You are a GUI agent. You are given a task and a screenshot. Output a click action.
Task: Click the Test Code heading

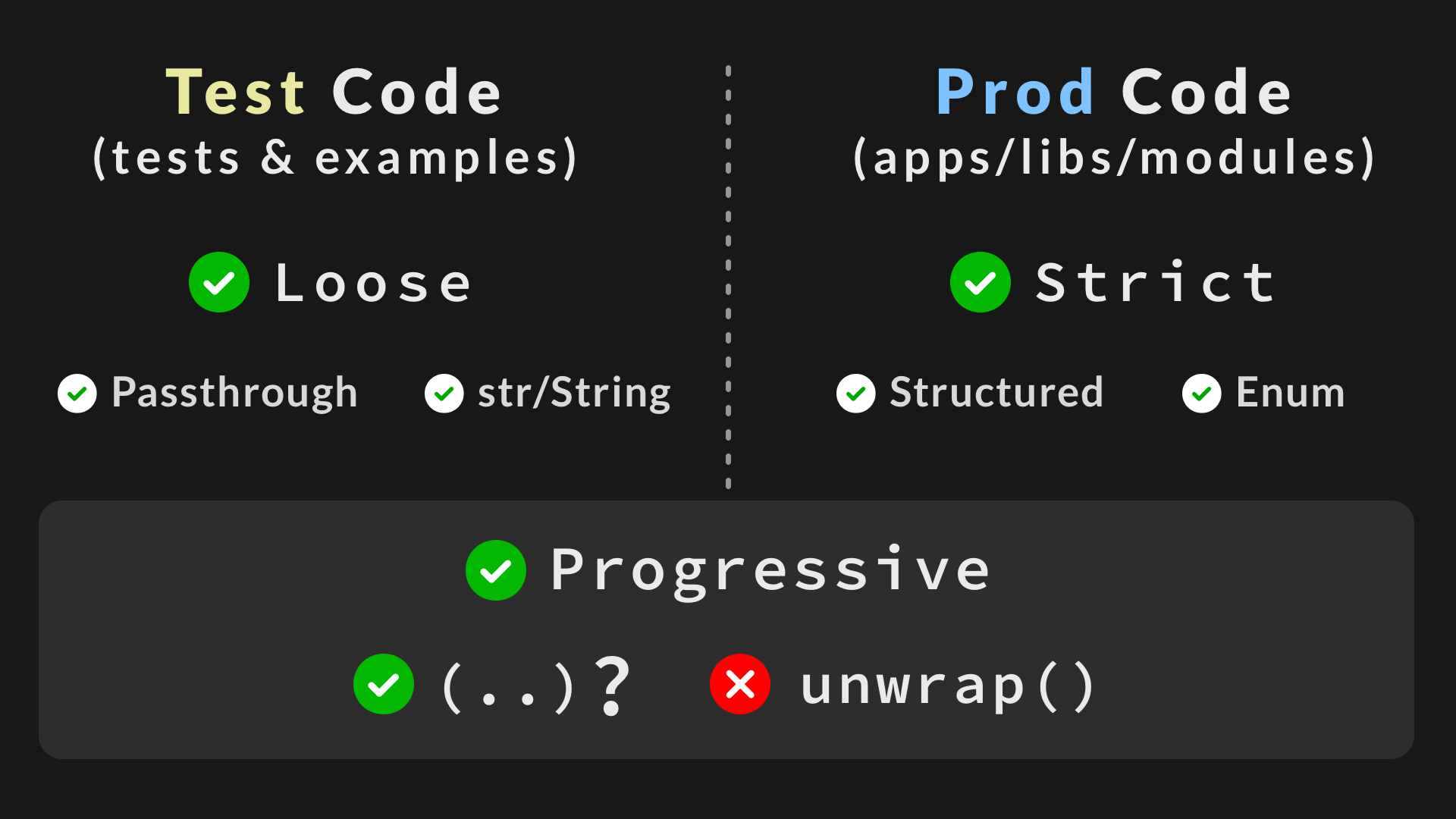pyautogui.click(x=334, y=93)
